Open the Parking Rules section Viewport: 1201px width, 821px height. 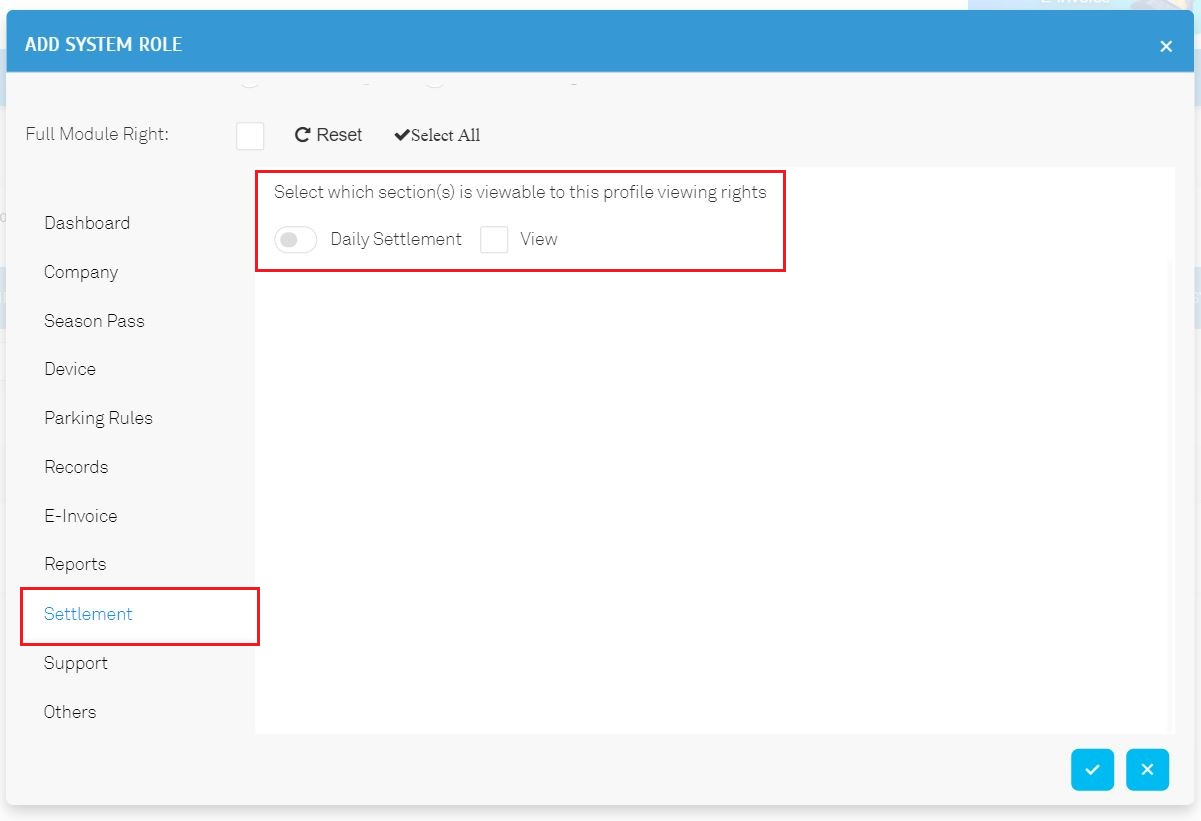click(98, 418)
